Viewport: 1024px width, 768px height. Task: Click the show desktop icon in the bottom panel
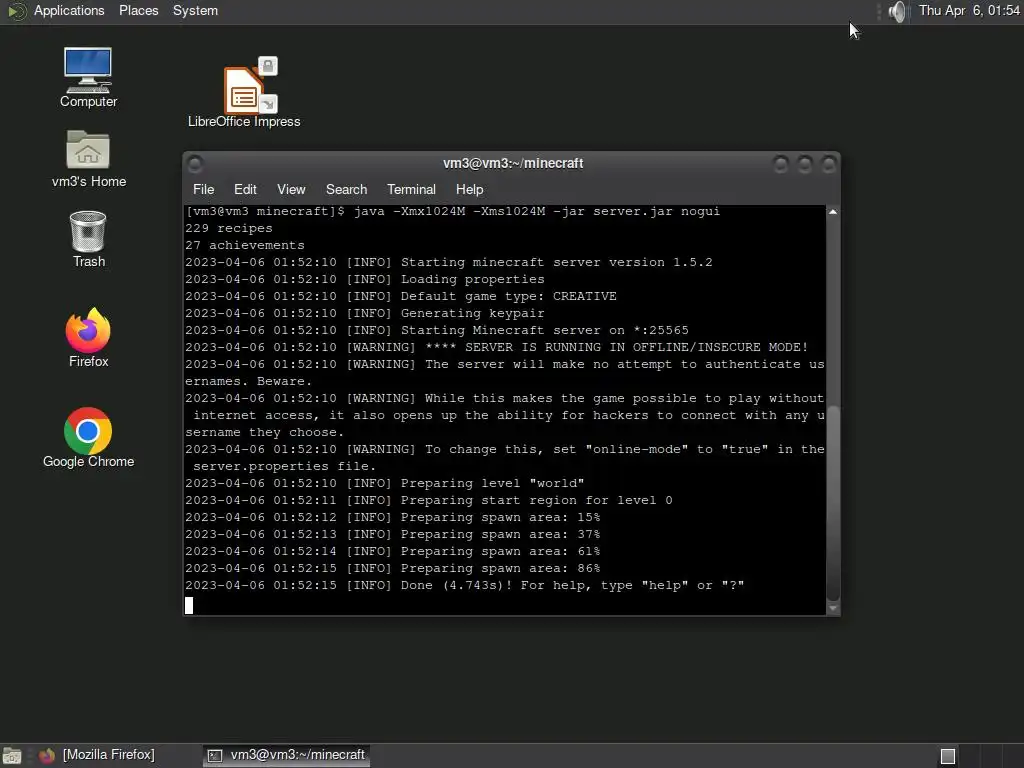tap(12, 756)
